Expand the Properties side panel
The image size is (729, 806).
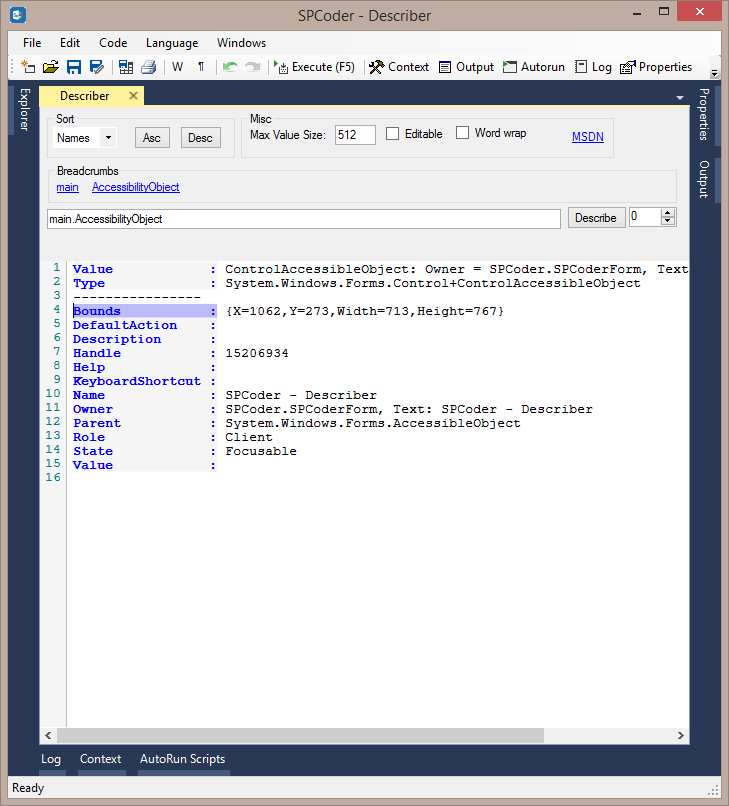[703, 114]
